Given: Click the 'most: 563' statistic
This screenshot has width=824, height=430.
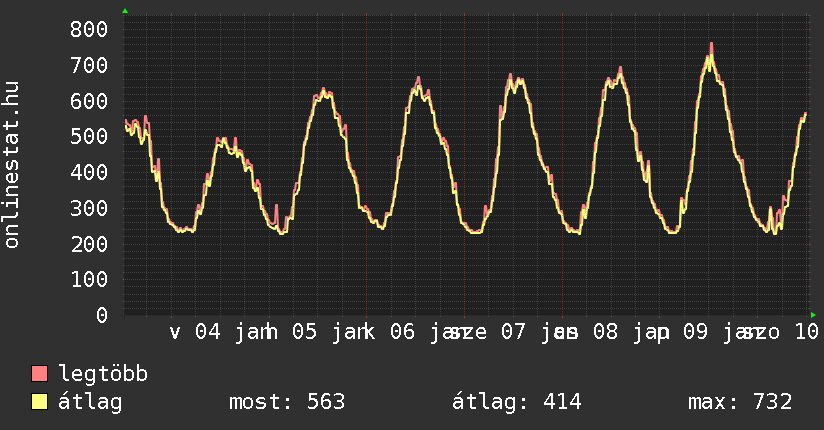Looking at the screenshot, I should (x=287, y=402).
